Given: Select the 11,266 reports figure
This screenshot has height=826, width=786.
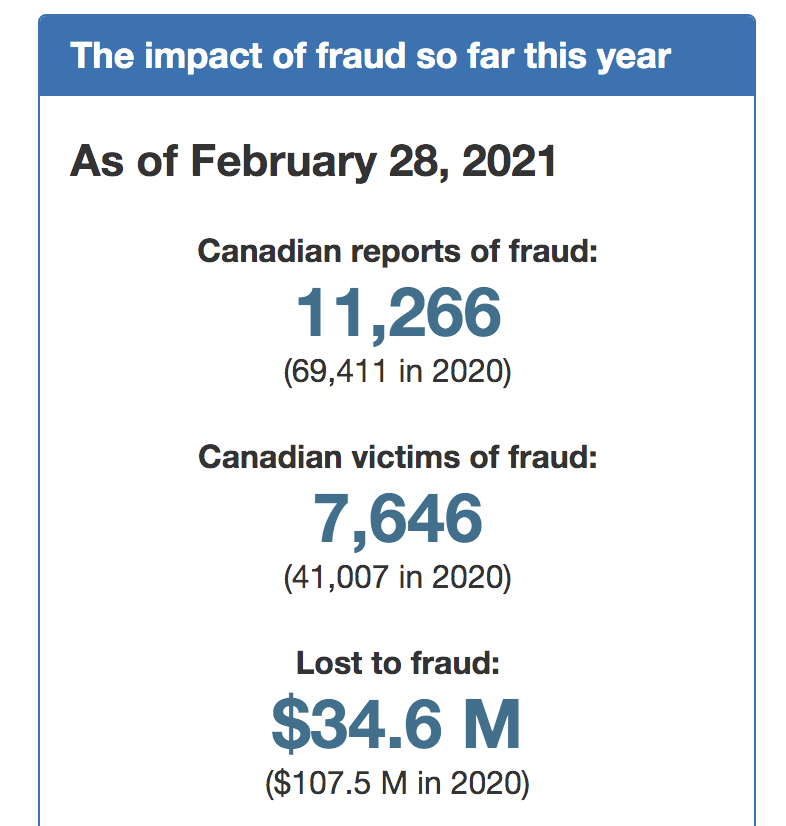Looking at the screenshot, I should 398,313.
